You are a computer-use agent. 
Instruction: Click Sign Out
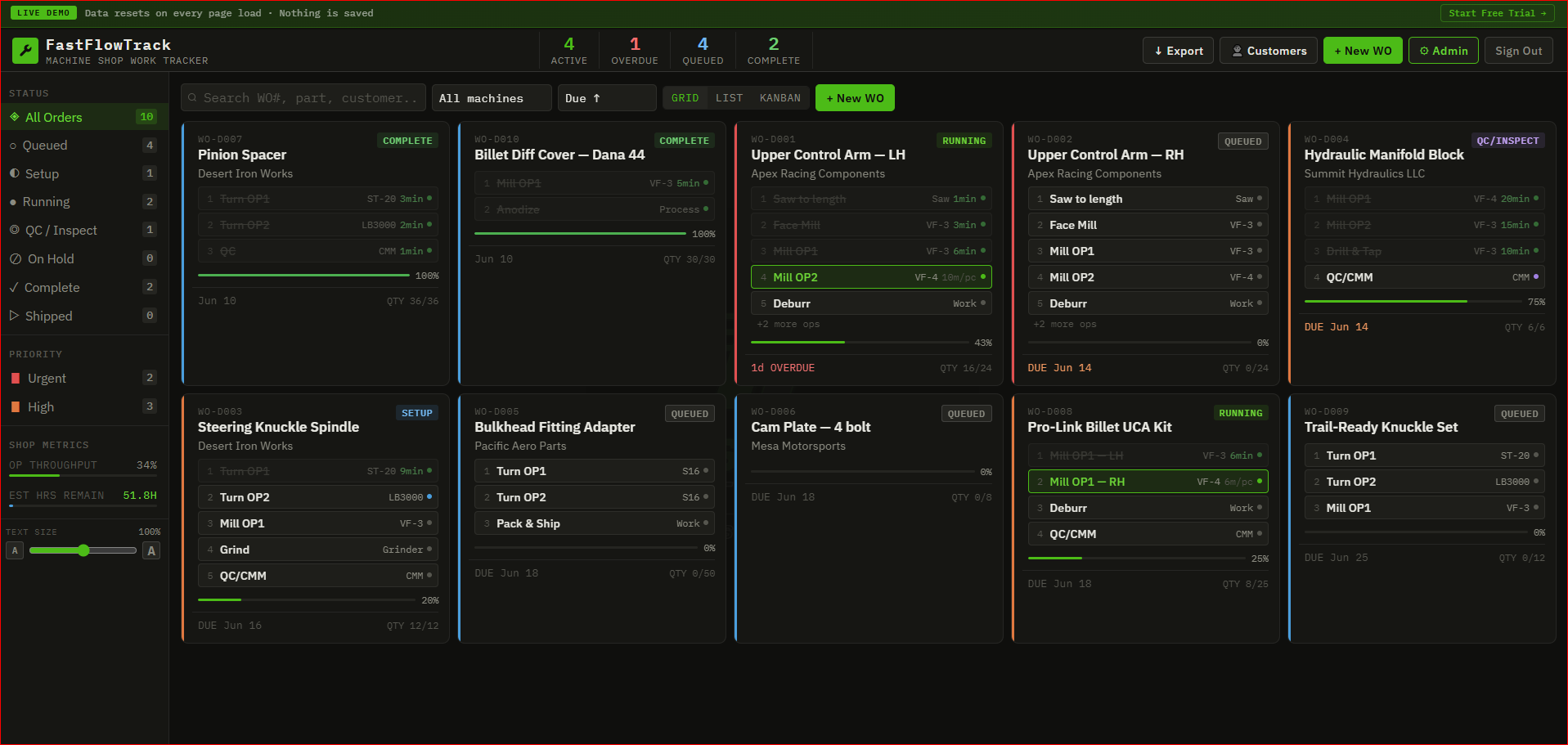pyautogui.click(x=1519, y=51)
